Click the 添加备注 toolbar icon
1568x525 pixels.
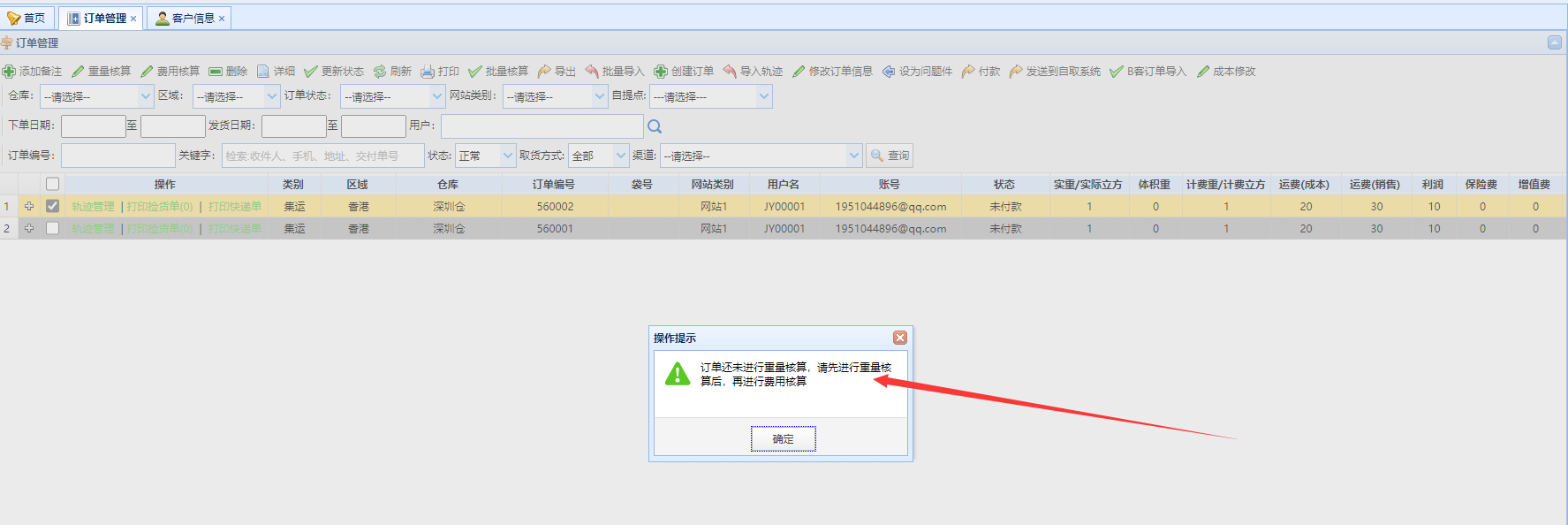9,72
